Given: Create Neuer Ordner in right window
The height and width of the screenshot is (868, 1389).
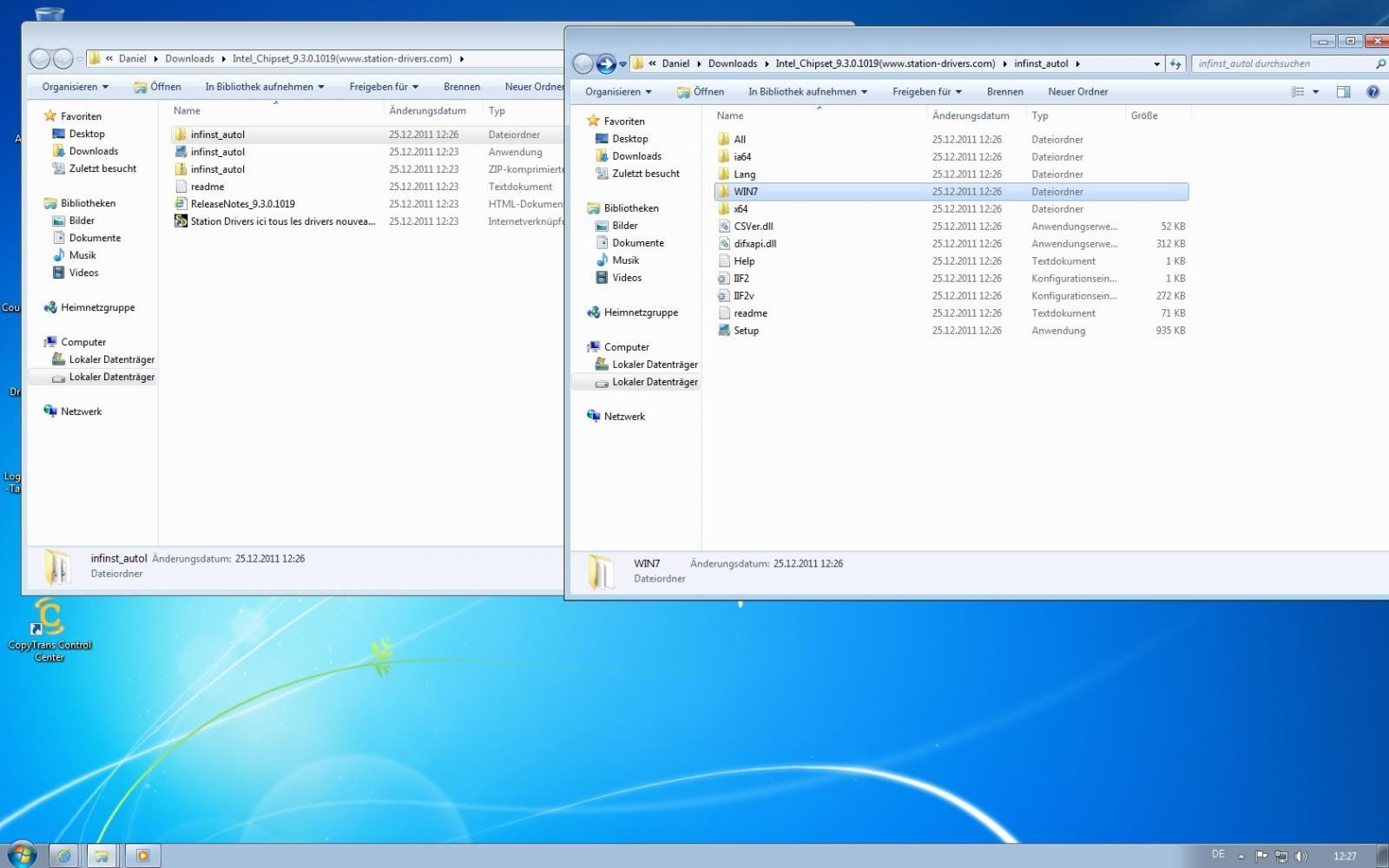Looking at the screenshot, I should click(1077, 92).
